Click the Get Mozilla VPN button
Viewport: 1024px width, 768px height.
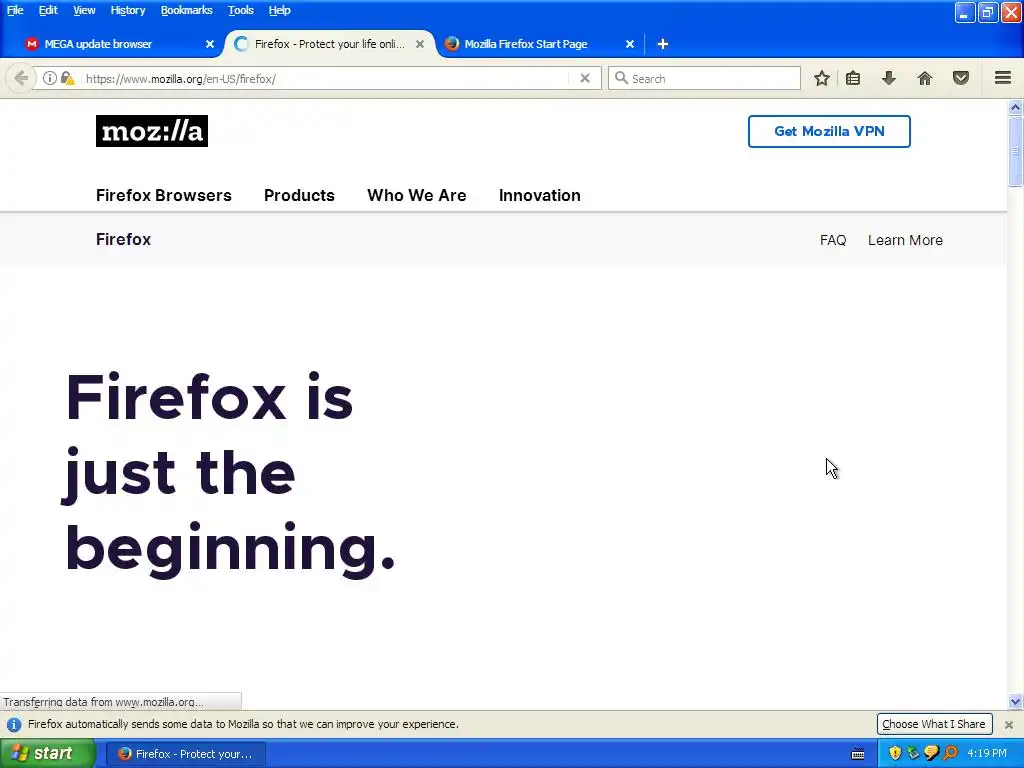(829, 131)
